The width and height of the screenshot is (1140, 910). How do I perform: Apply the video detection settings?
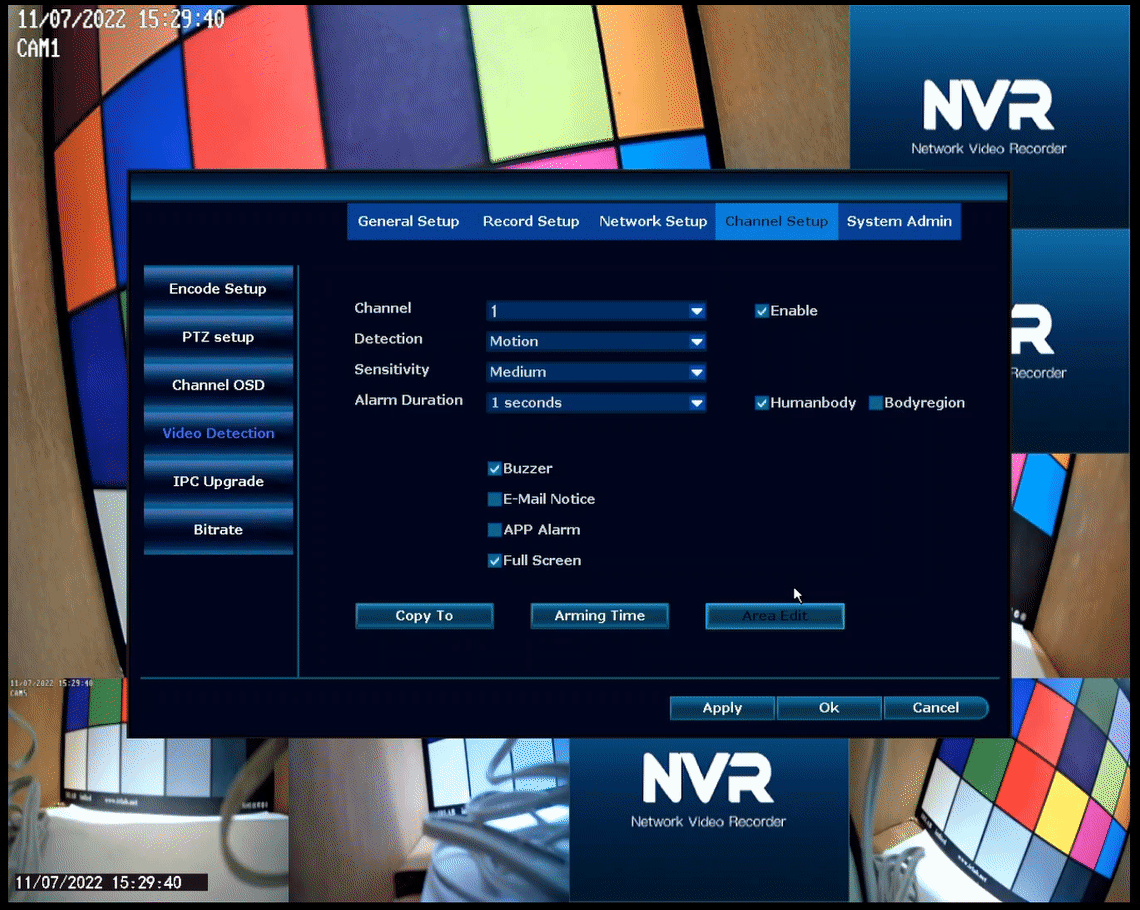point(722,708)
